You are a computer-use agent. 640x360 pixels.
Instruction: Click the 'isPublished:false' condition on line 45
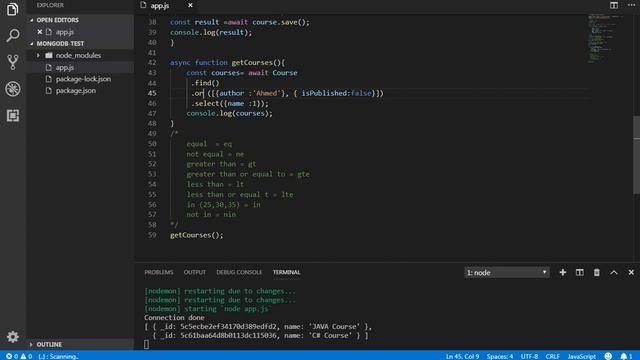click(x=337, y=93)
